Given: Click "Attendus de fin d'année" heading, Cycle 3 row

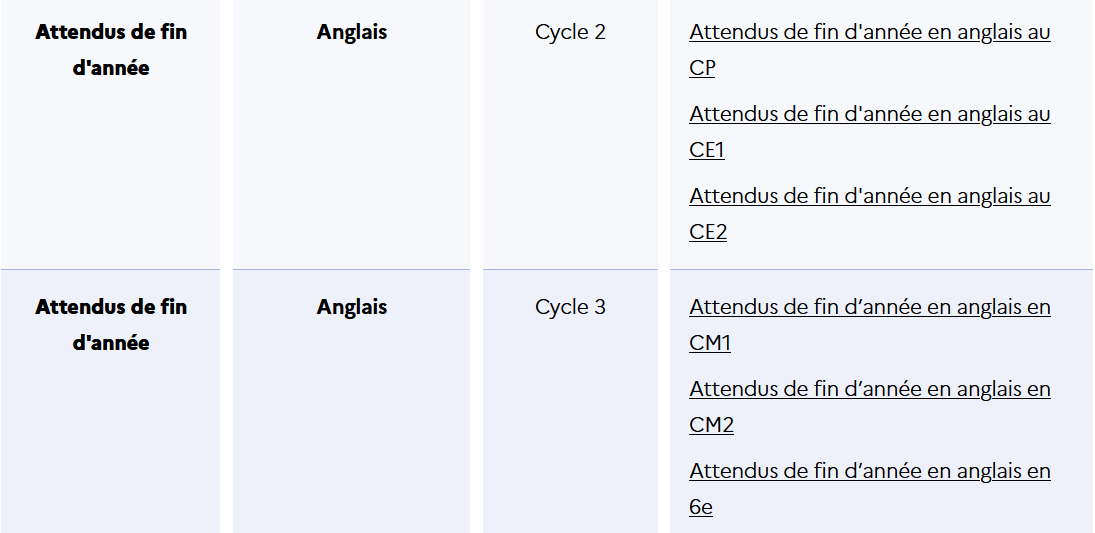Looking at the screenshot, I should 111,325.
